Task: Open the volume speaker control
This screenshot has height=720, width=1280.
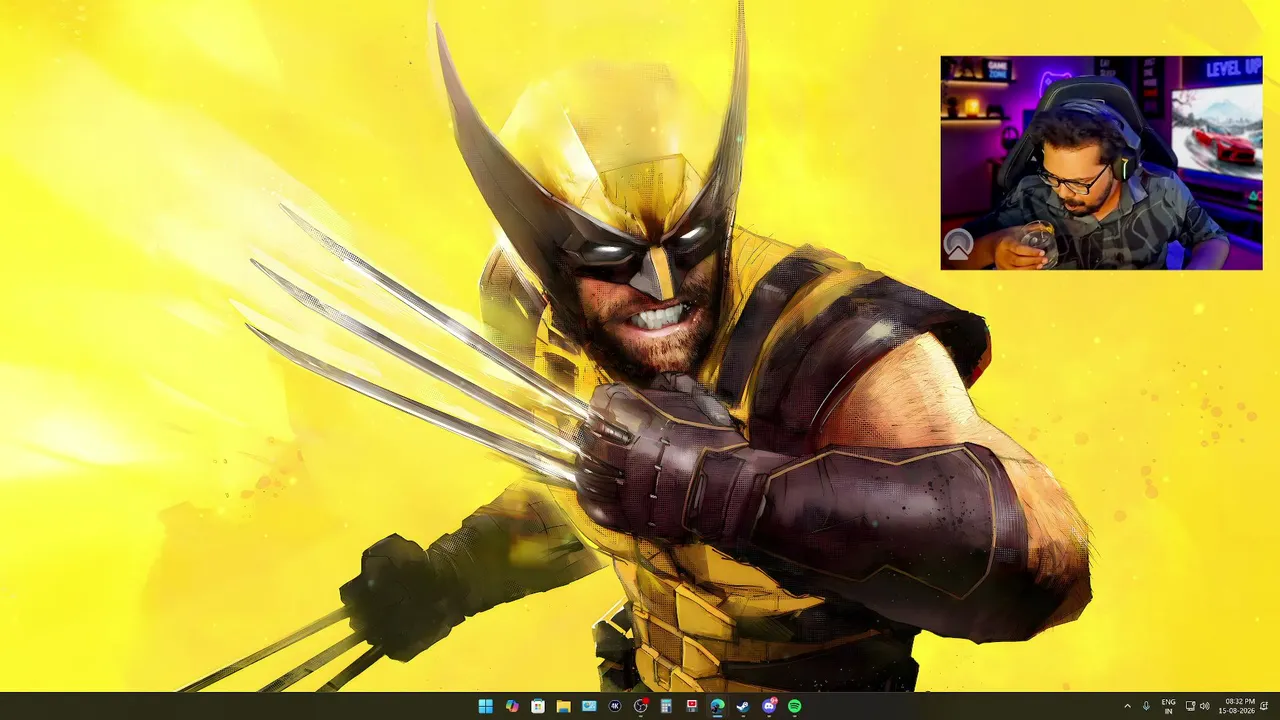Action: coord(1204,706)
